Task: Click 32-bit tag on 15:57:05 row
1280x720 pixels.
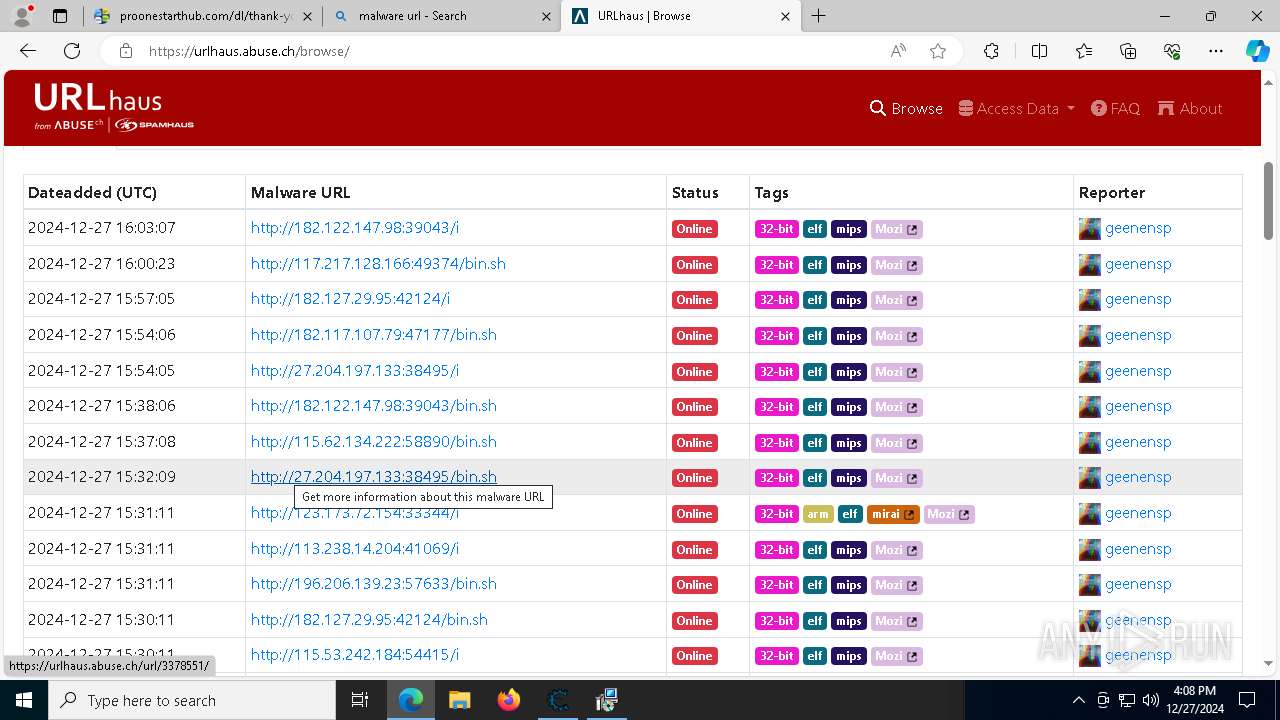Action: pyautogui.click(x=776, y=300)
